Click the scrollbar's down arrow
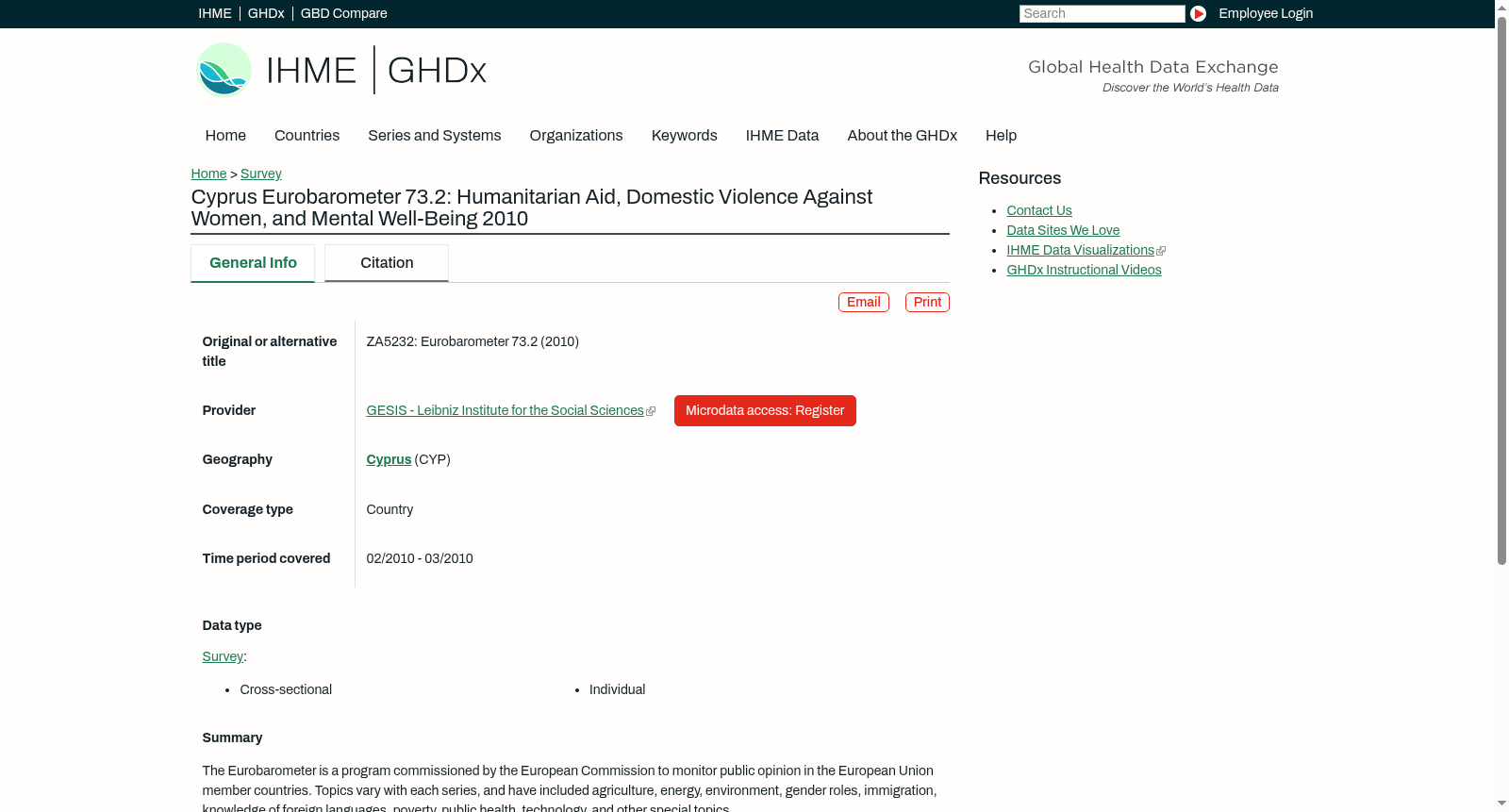 coord(1501,804)
